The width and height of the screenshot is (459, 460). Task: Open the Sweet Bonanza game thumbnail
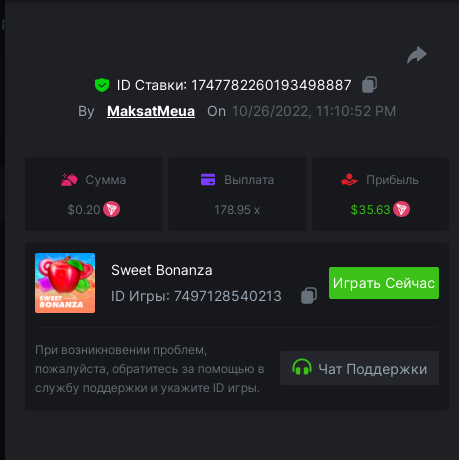point(65,283)
